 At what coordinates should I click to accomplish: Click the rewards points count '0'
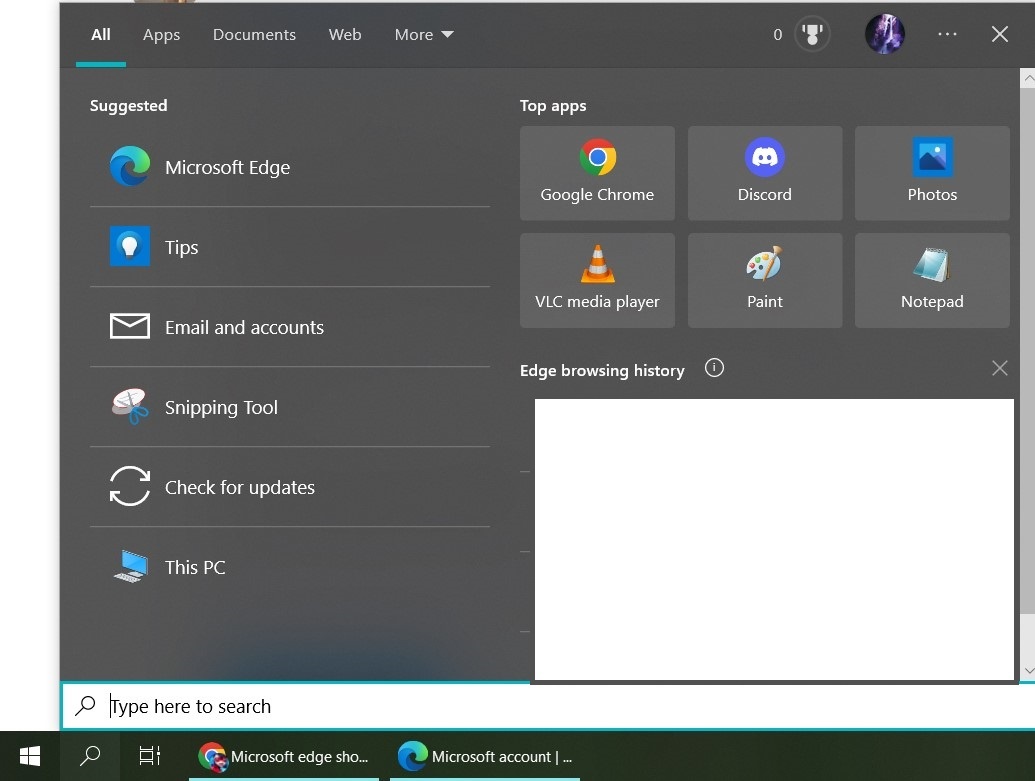click(778, 34)
